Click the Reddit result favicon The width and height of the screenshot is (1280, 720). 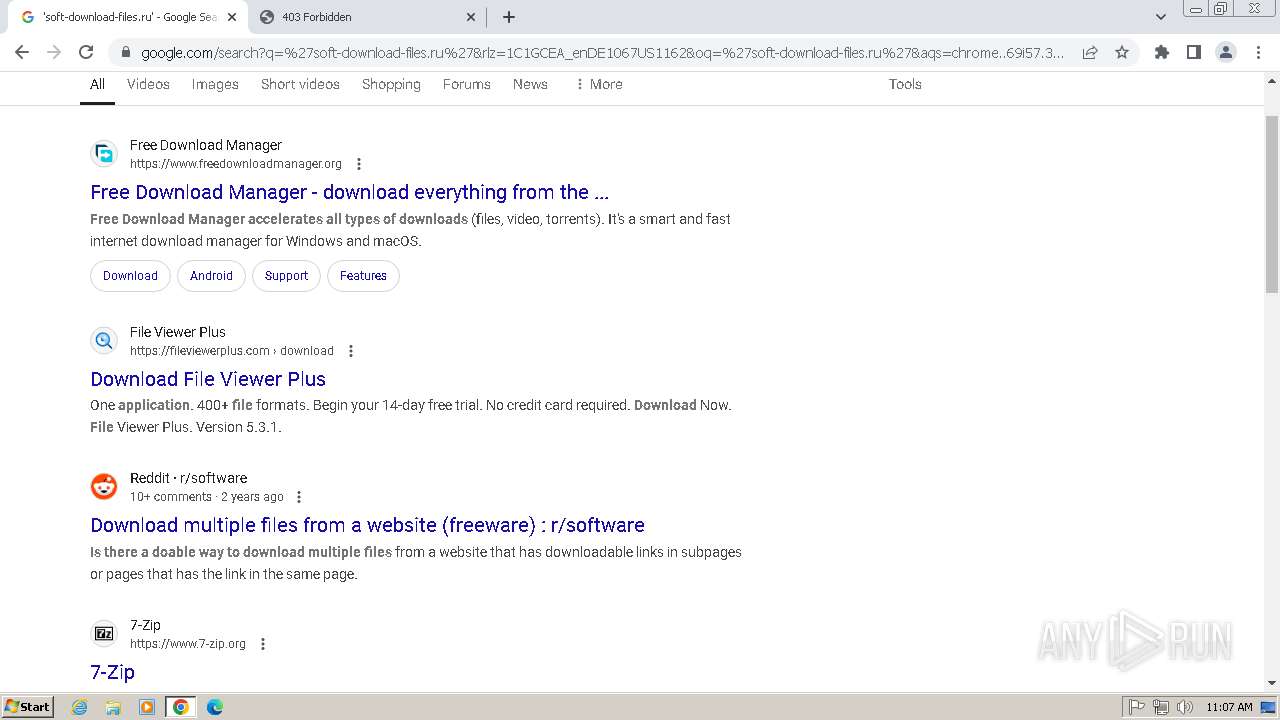[x=104, y=486]
